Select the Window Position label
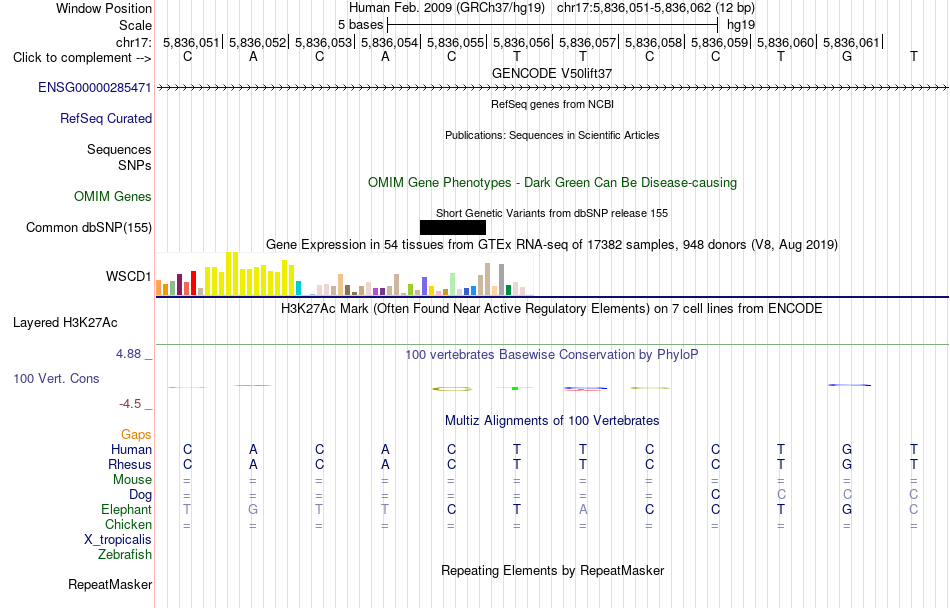This screenshot has height=608, width=950. coord(104,8)
